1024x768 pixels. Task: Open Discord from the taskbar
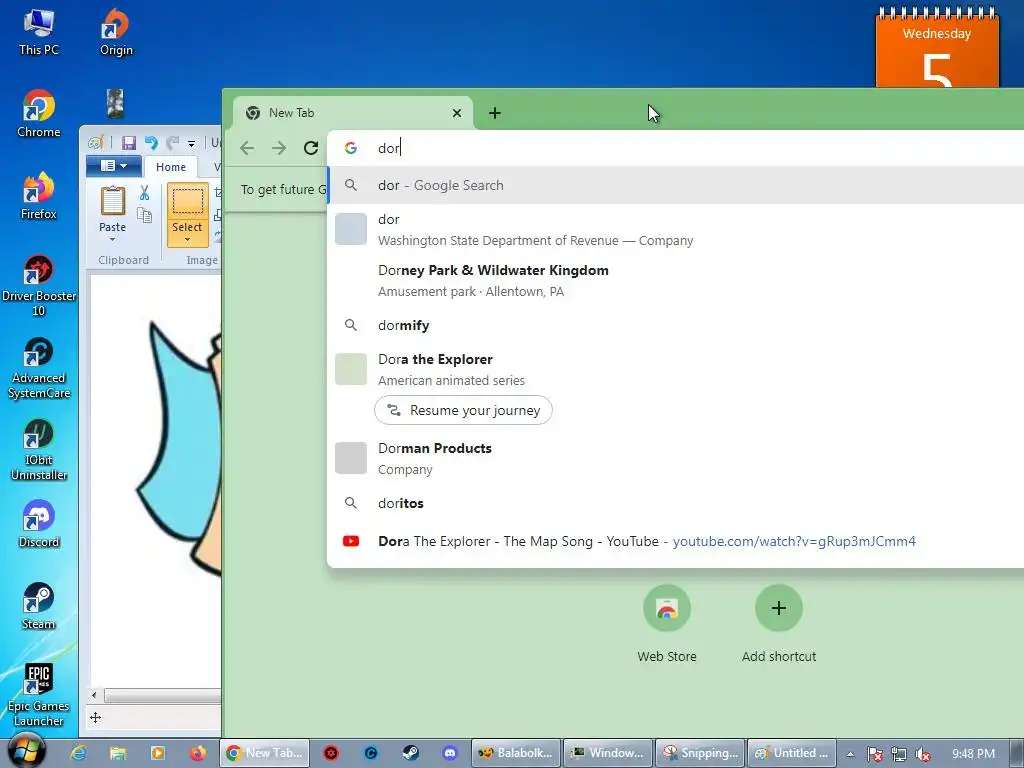tap(450, 753)
